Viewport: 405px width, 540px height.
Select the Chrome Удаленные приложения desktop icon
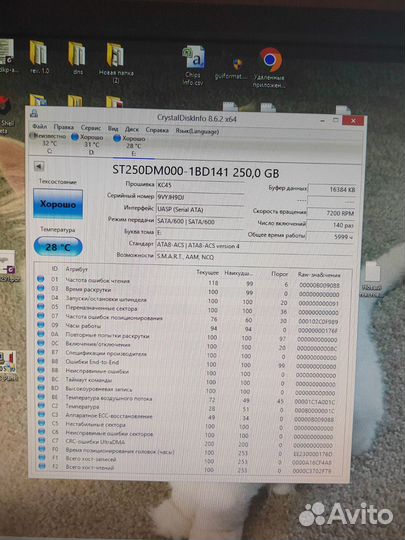pyautogui.click(x=270, y=67)
